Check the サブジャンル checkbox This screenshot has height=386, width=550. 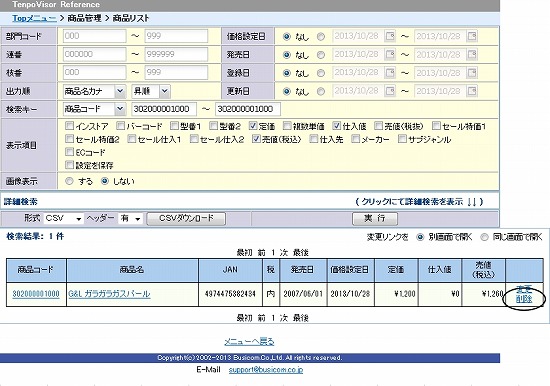click(x=402, y=139)
